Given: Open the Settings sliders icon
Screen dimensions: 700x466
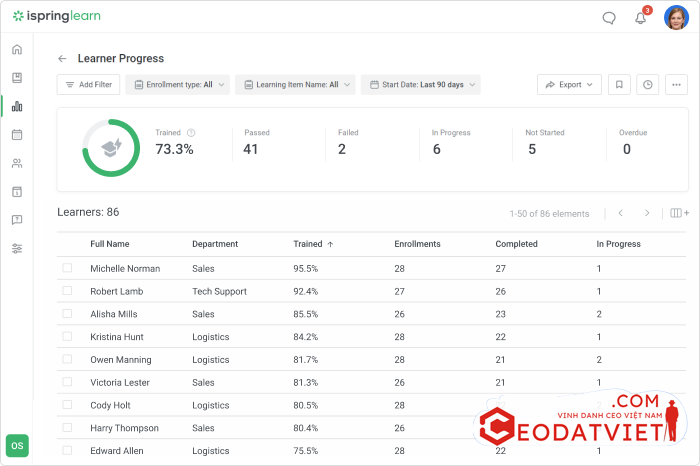Looking at the screenshot, I should point(17,249).
